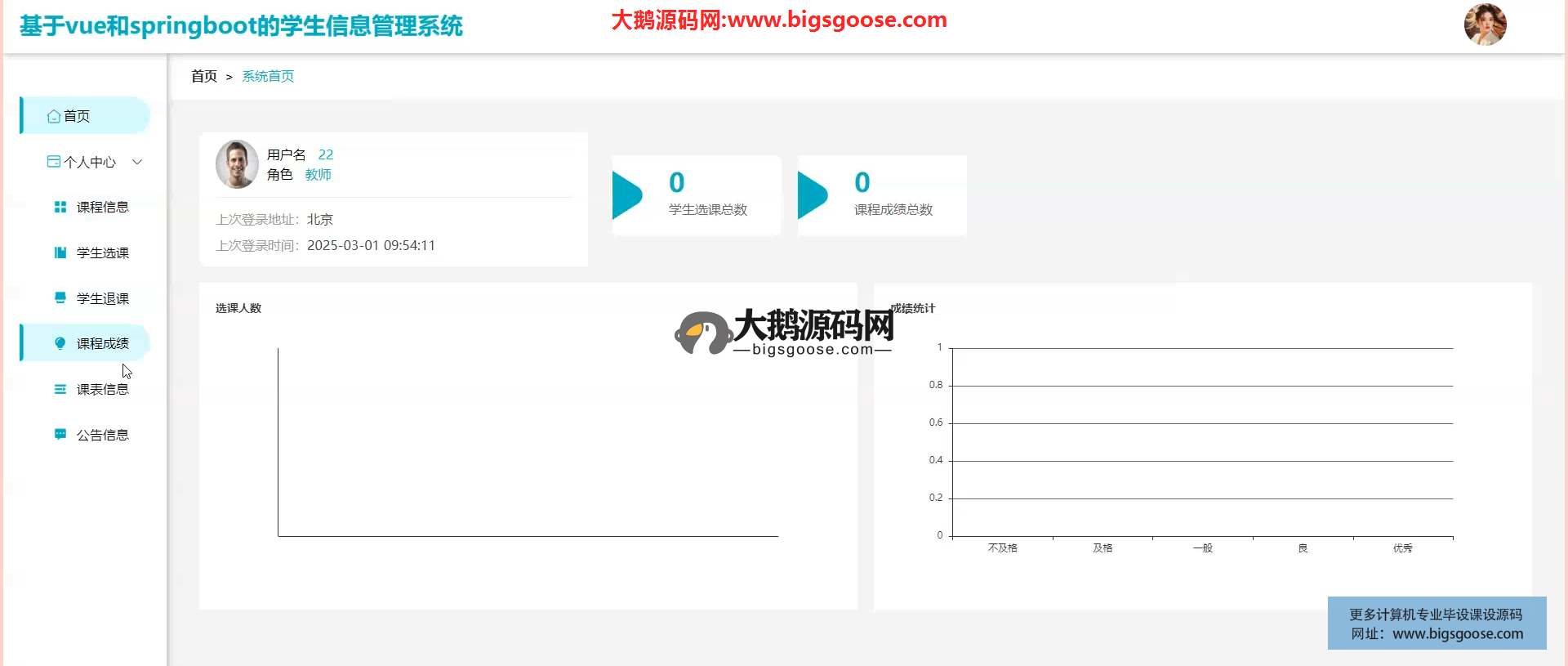Click the 优秀 category on grade chart
1568x666 pixels.
click(x=1402, y=548)
